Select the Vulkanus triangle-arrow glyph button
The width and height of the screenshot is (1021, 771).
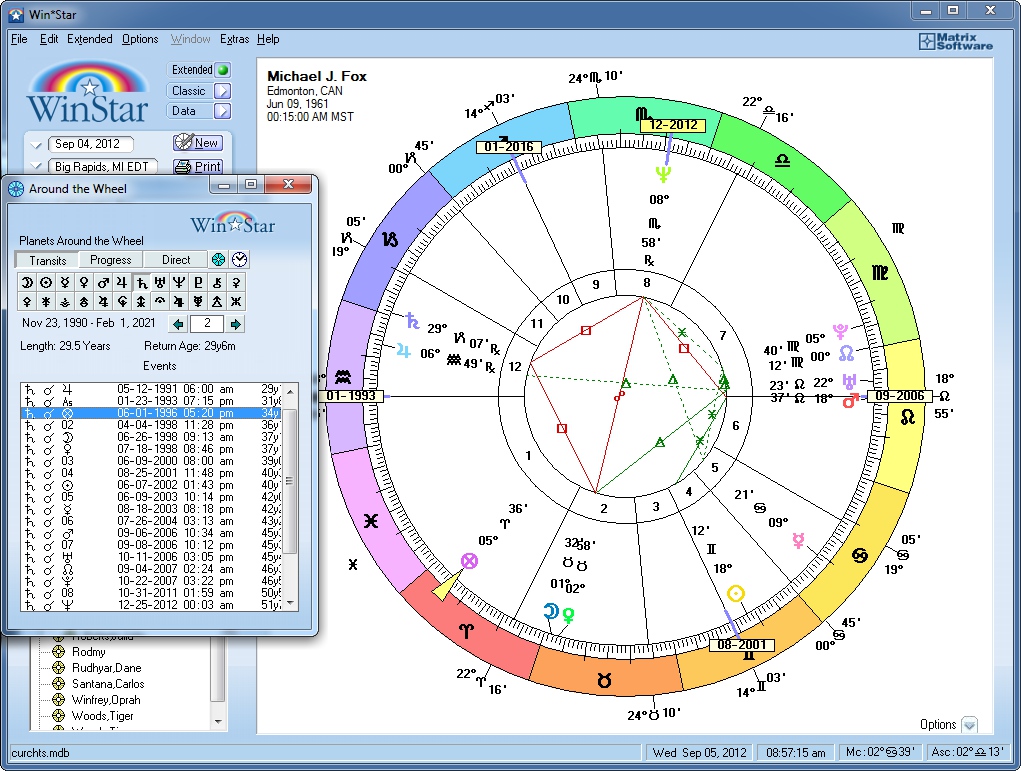[217, 301]
